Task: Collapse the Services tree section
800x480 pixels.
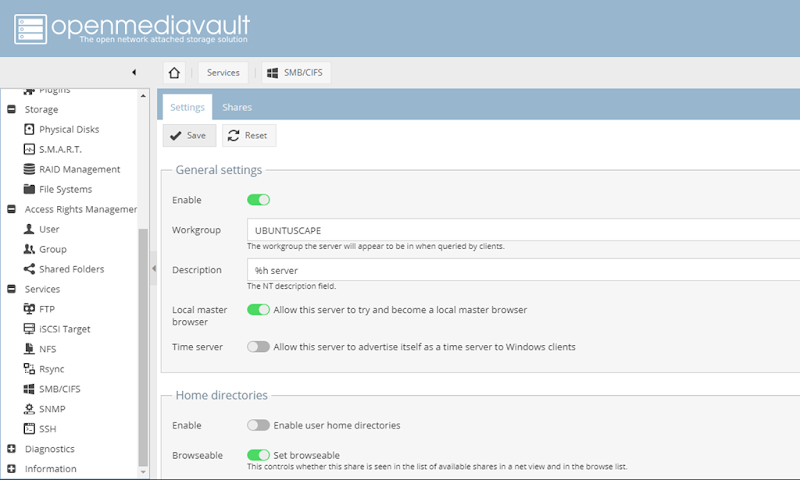Action: (11, 289)
